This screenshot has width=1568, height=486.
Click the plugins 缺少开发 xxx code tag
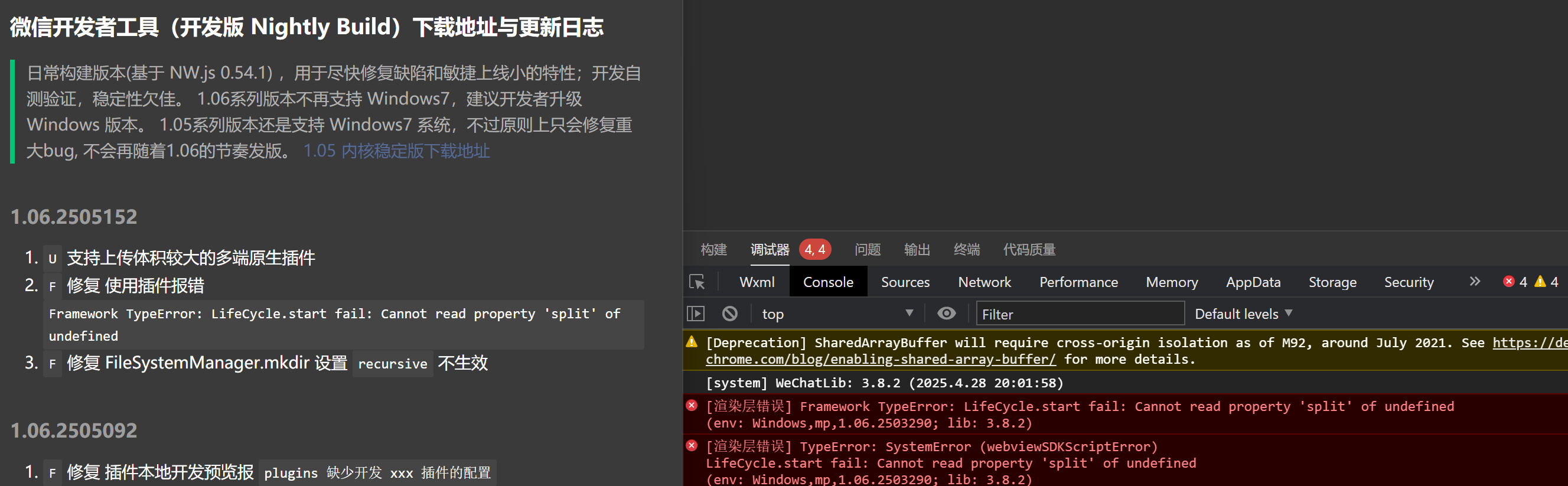[377, 472]
